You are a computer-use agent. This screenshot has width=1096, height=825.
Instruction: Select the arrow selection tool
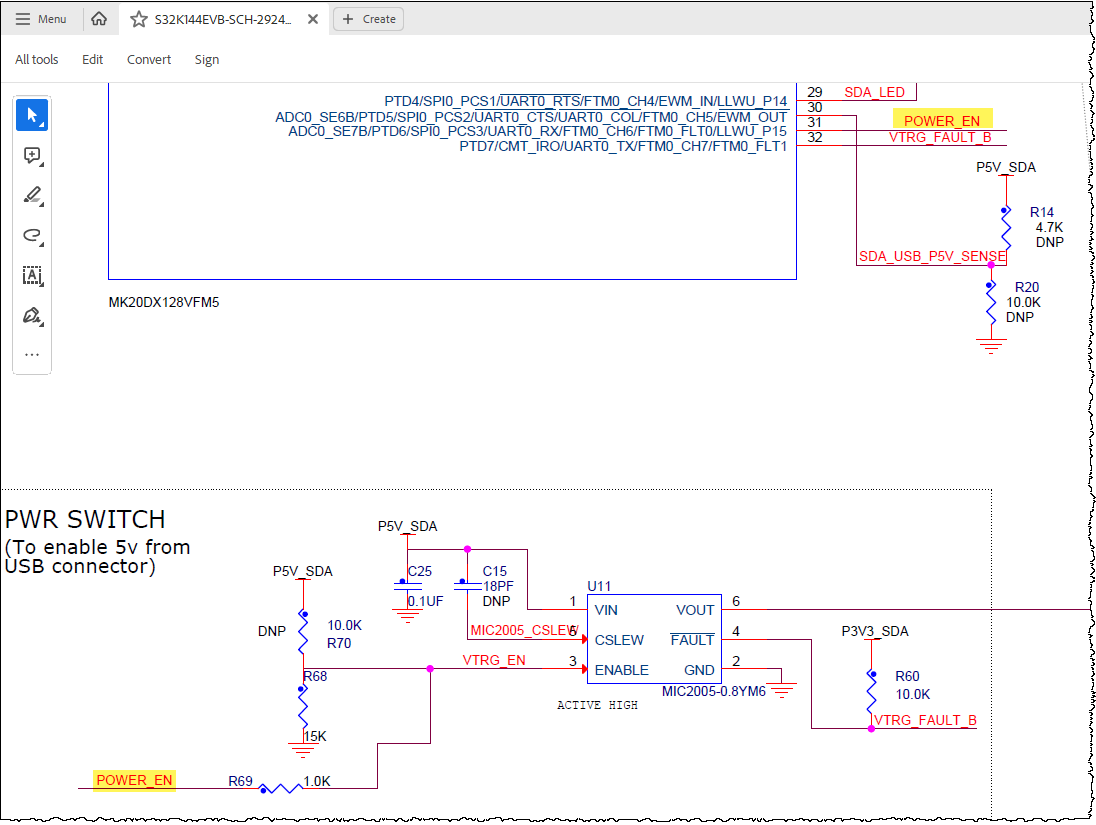(32, 115)
